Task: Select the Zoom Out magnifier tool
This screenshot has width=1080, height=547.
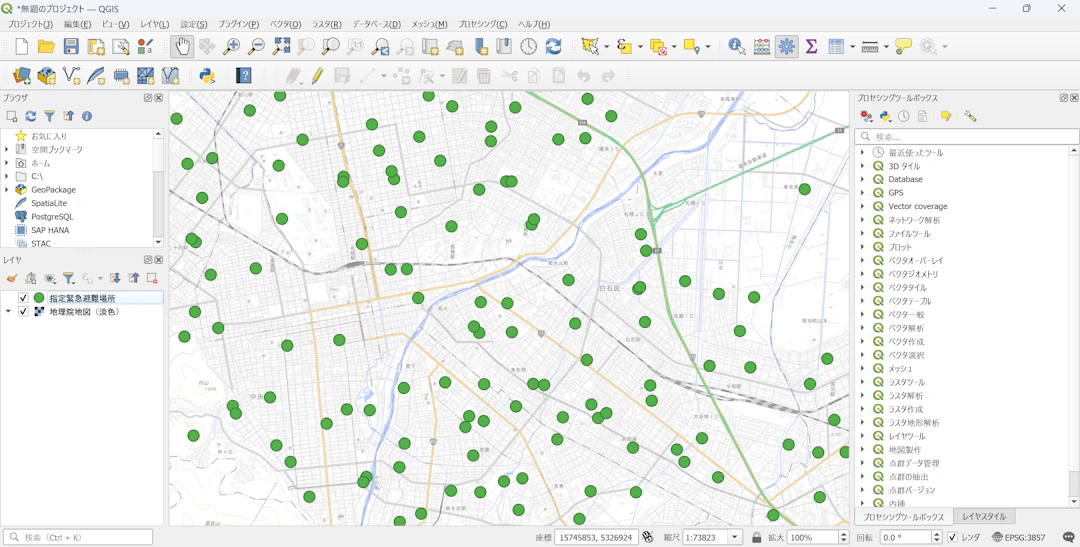Action: click(256, 46)
